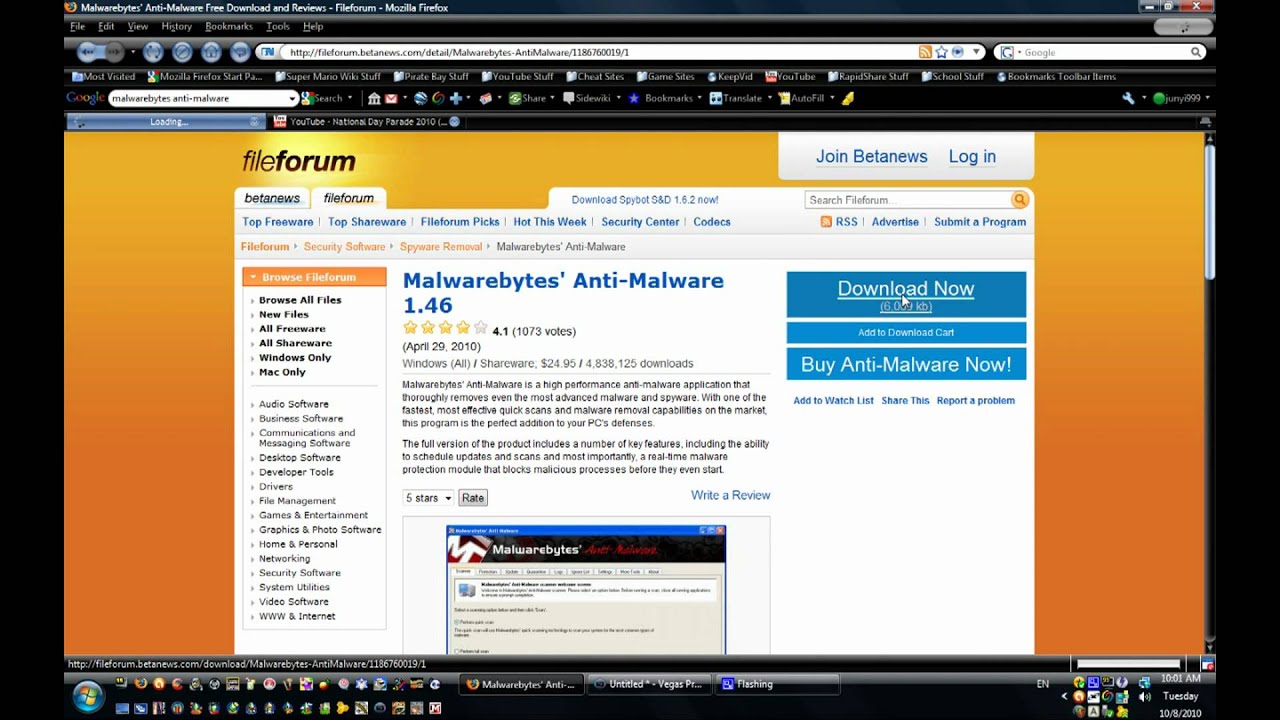Switch to the betanews tab
The height and width of the screenshot is (720, 1280).
coord(272,198)
